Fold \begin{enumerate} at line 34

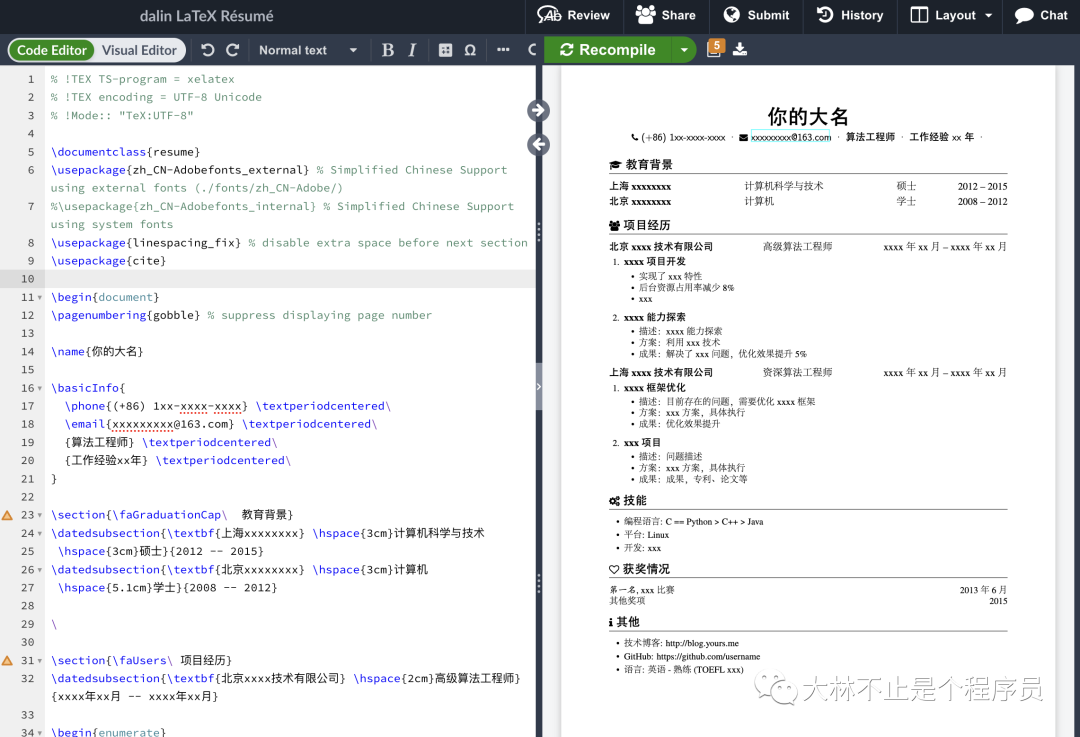(40, 733)
